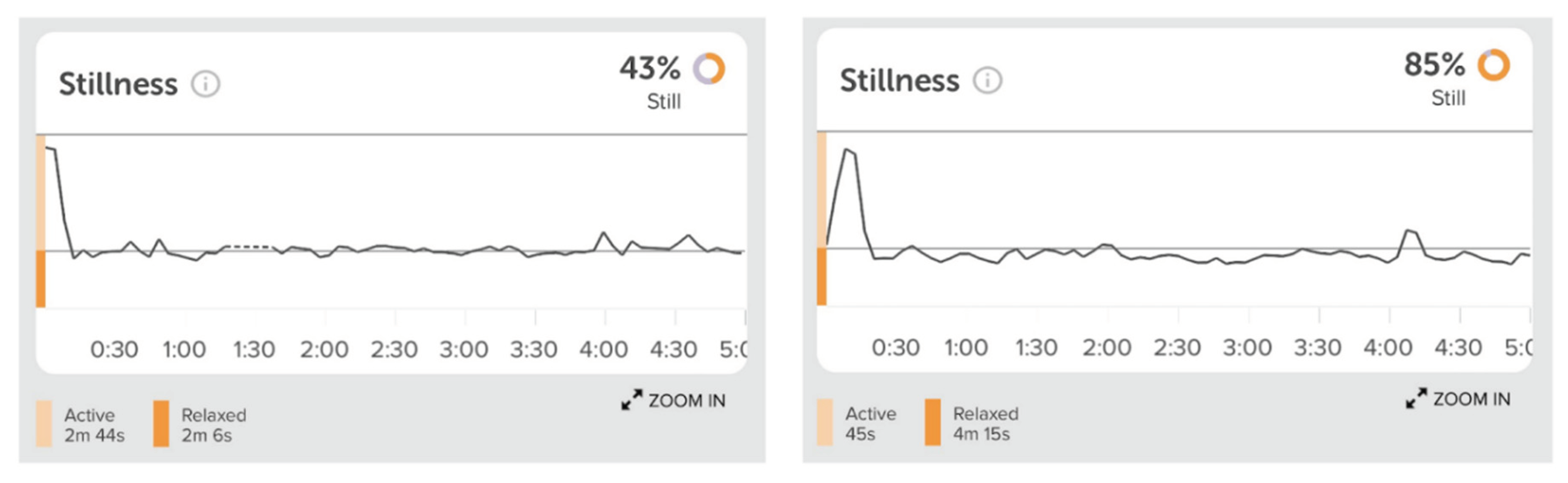The height and width of the screenshot is (483, 1568).
Task: Select the Active 45s legend swatch
Action: click(825, 422)
